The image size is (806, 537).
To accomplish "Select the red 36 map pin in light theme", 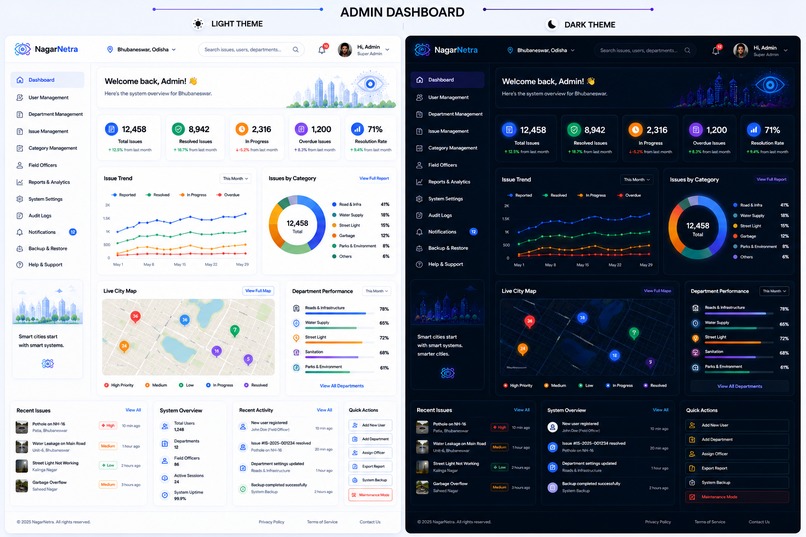I will click(x=135, y=317).
